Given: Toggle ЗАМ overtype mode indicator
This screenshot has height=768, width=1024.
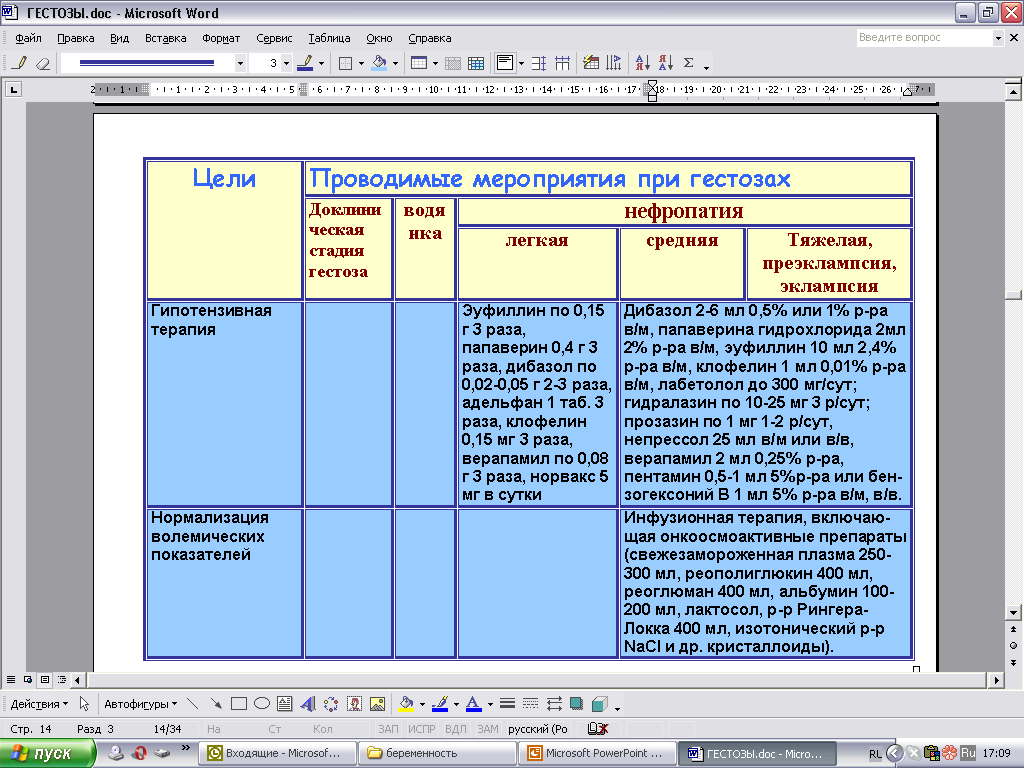Looking at the screenshot, I should [487, 729].
